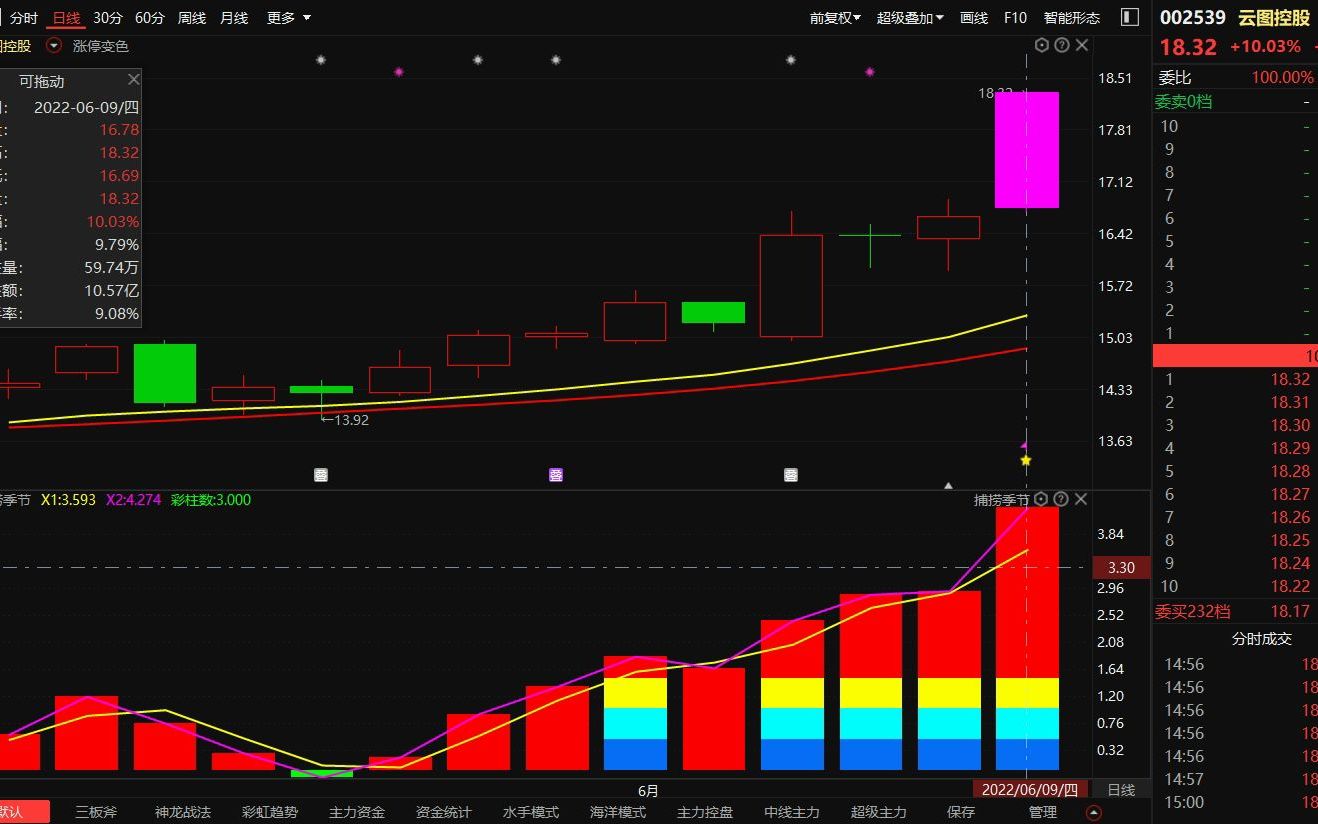Click the rightmost white event marker icon
The image size is (1318, 824).
(x=791, y=475)
